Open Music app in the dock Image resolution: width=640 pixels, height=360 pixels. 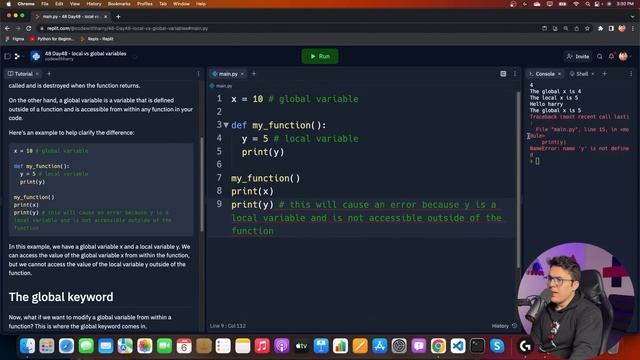point(262,346)
